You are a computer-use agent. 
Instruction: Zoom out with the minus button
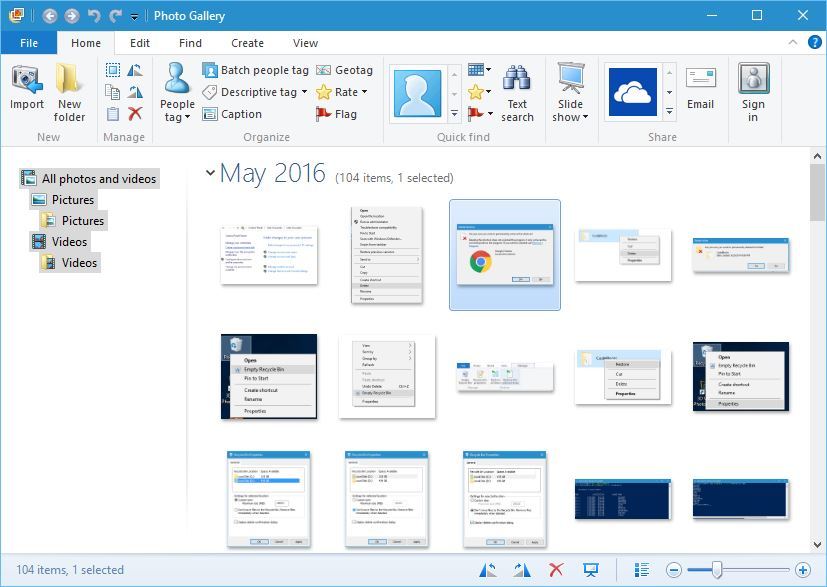[x=674, y=570]
